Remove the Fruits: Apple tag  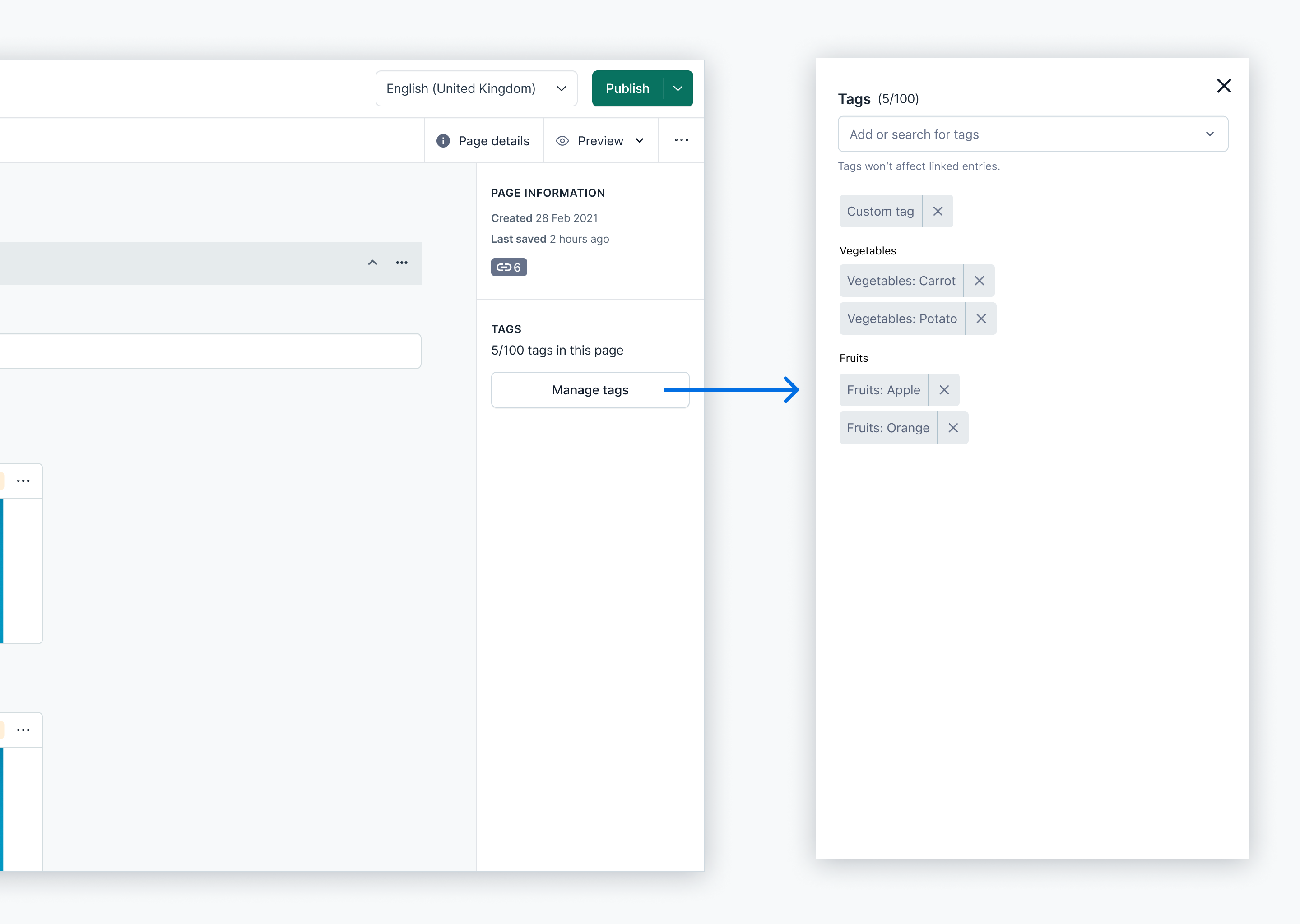944,390
